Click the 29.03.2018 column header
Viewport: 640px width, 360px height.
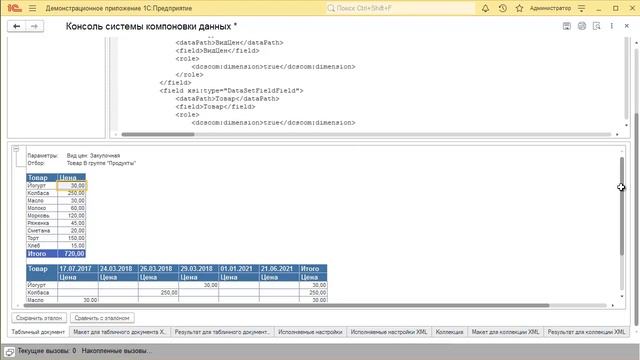(x=198, y=269)
